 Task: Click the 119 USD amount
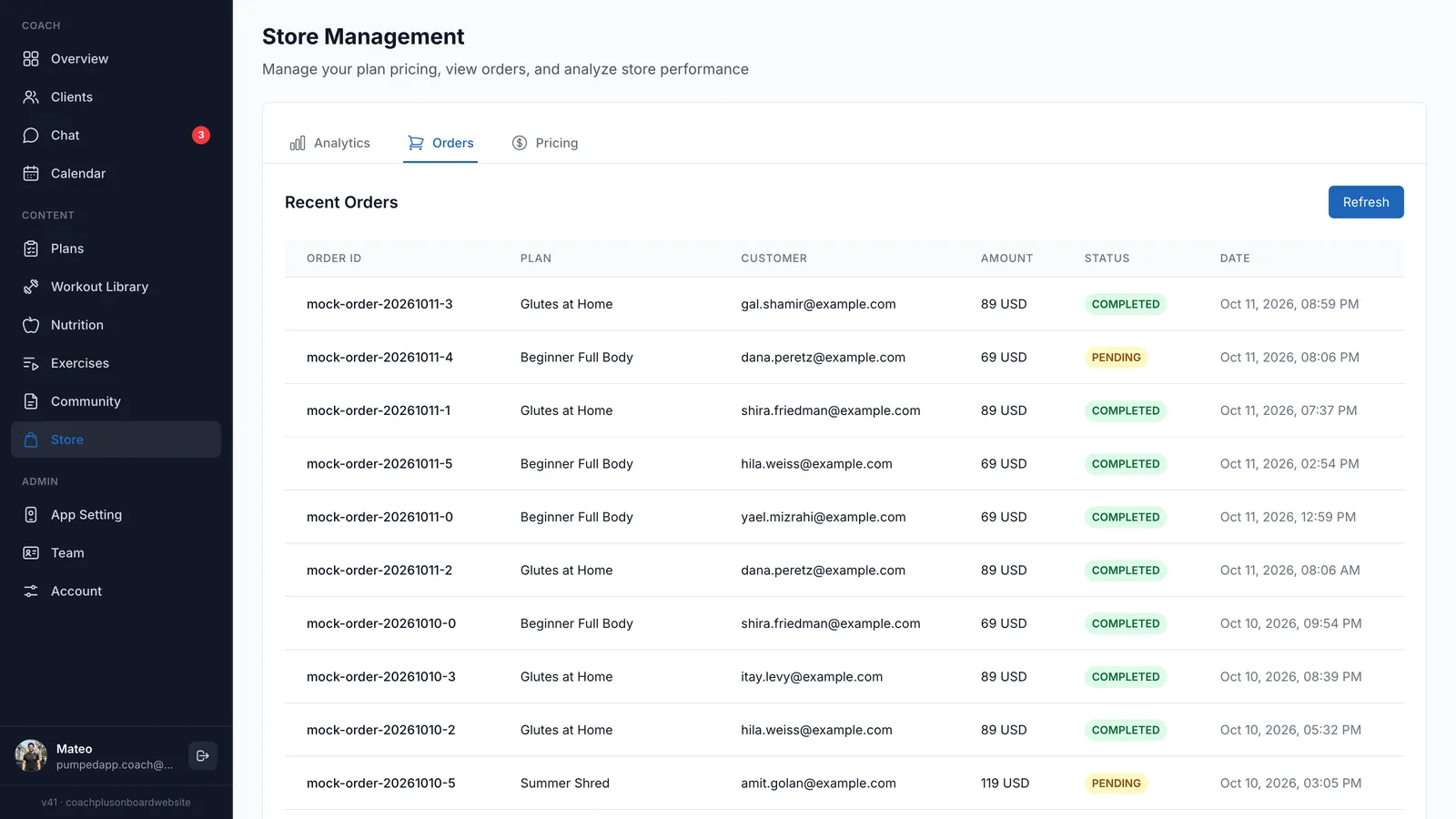click(1005, 784)
